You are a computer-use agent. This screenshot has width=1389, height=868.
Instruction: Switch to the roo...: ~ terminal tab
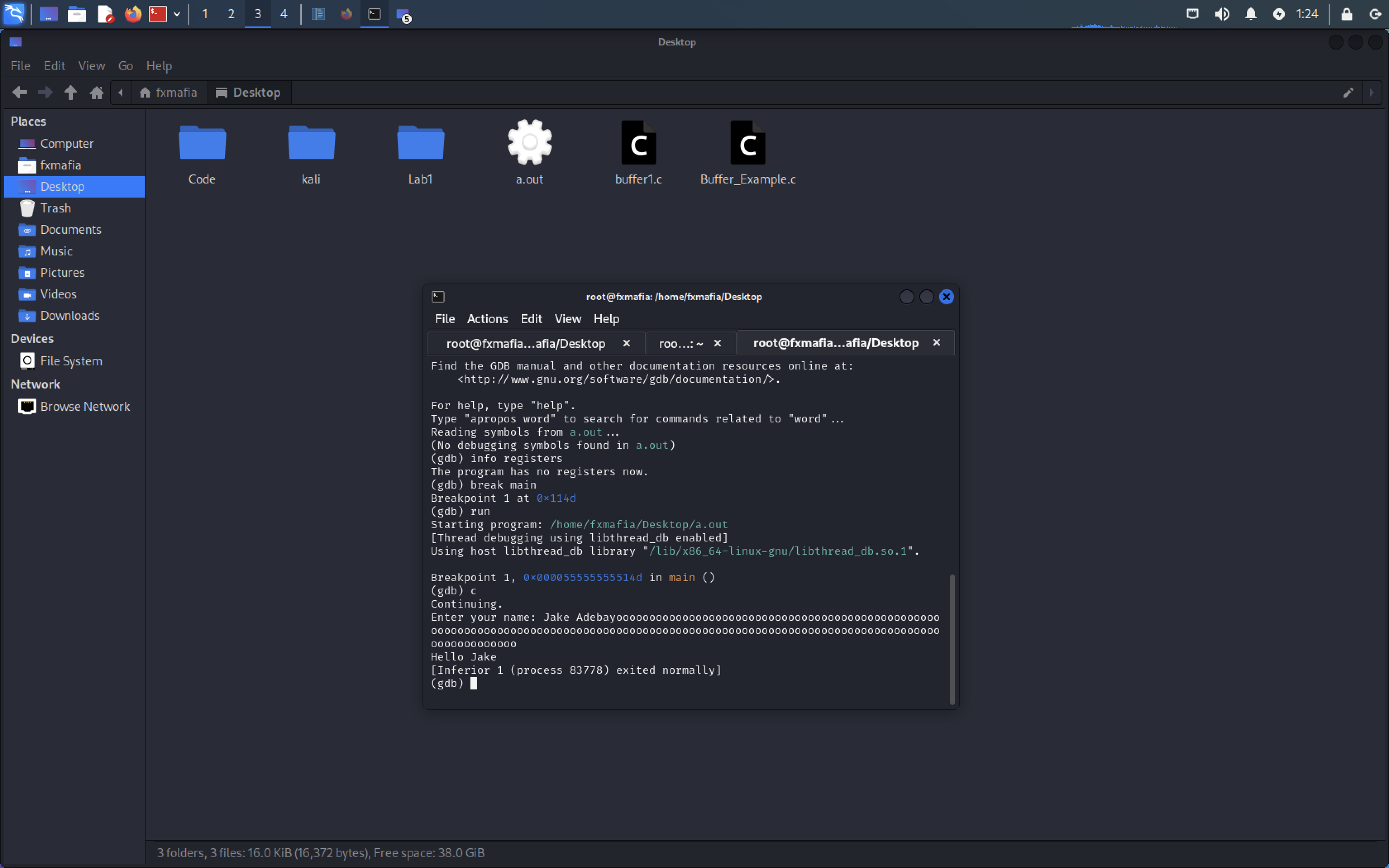[x=681, y=344]
